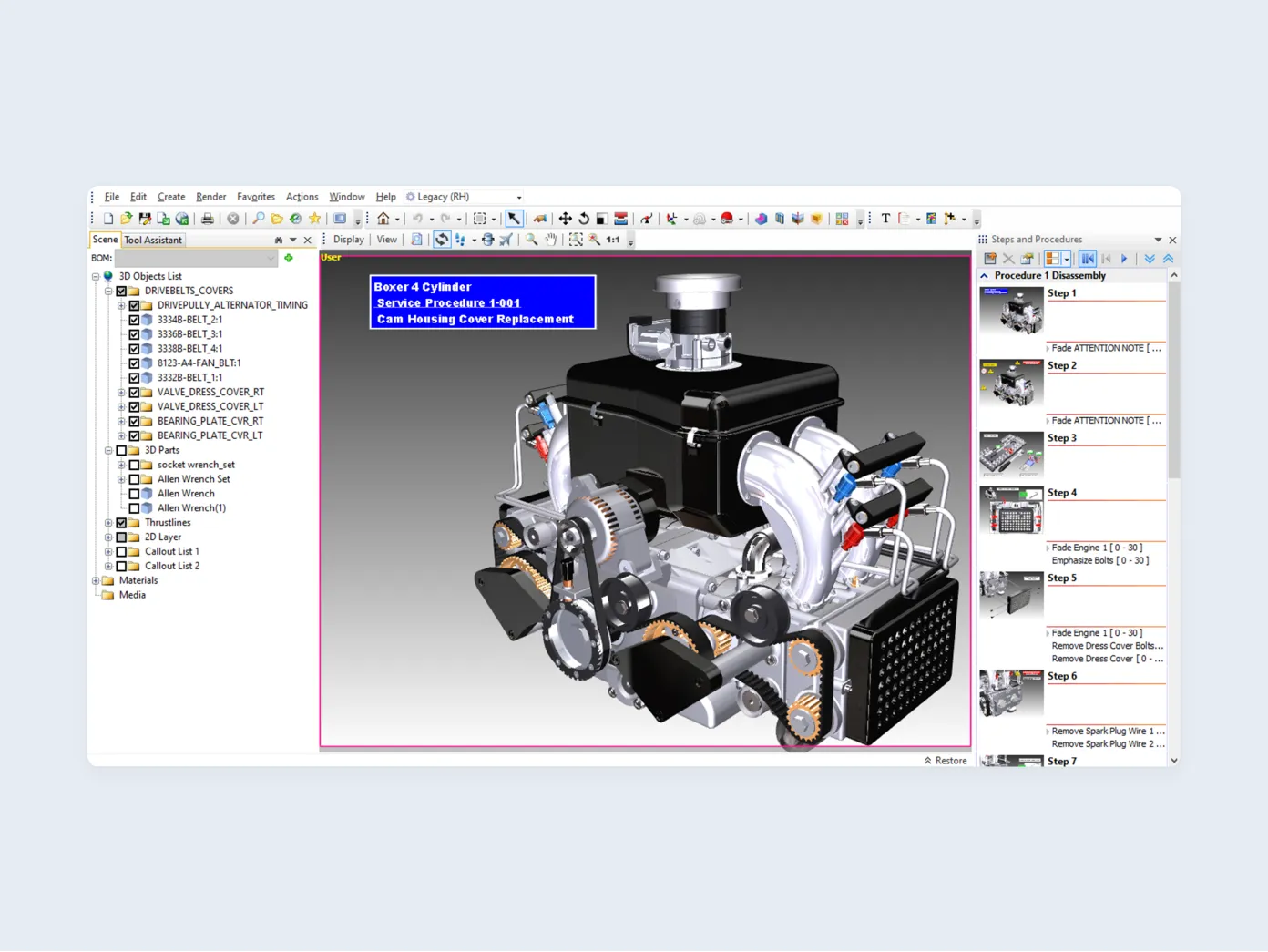Click the magnifier search icon in toolbar
Screen dimensions: 1268x952
point(259,219)
